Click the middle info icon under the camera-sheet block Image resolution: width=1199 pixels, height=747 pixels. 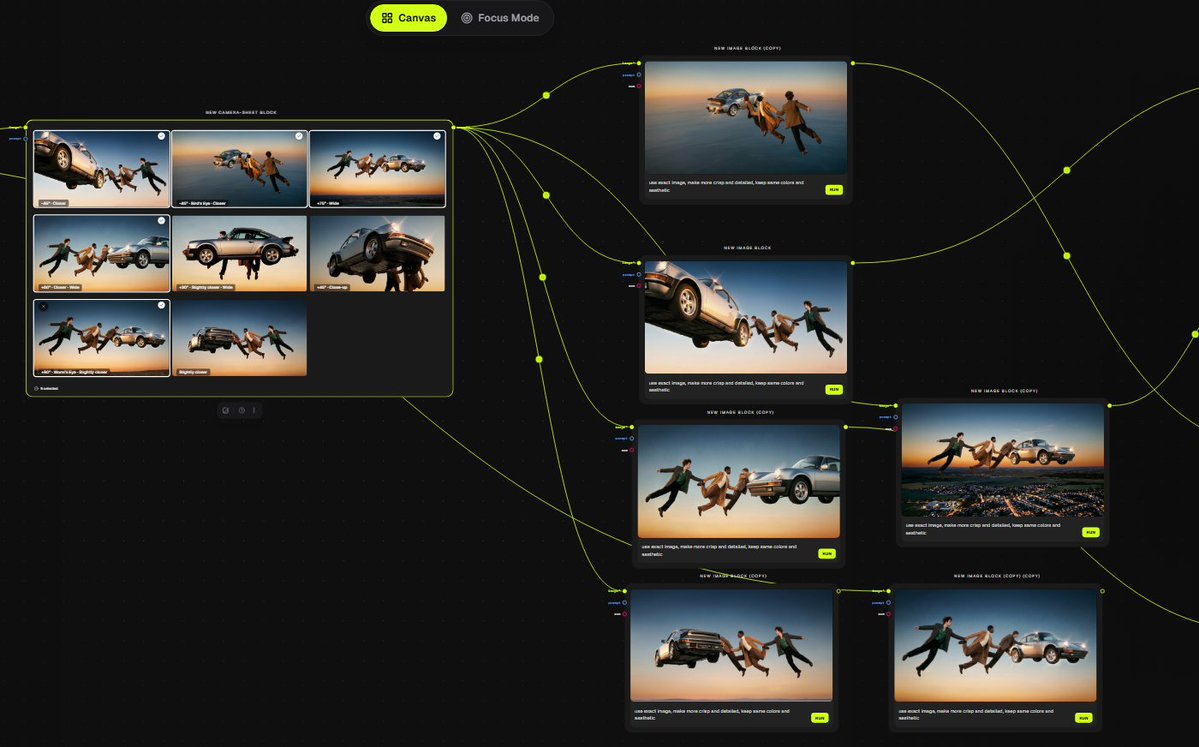click(243, 411)
